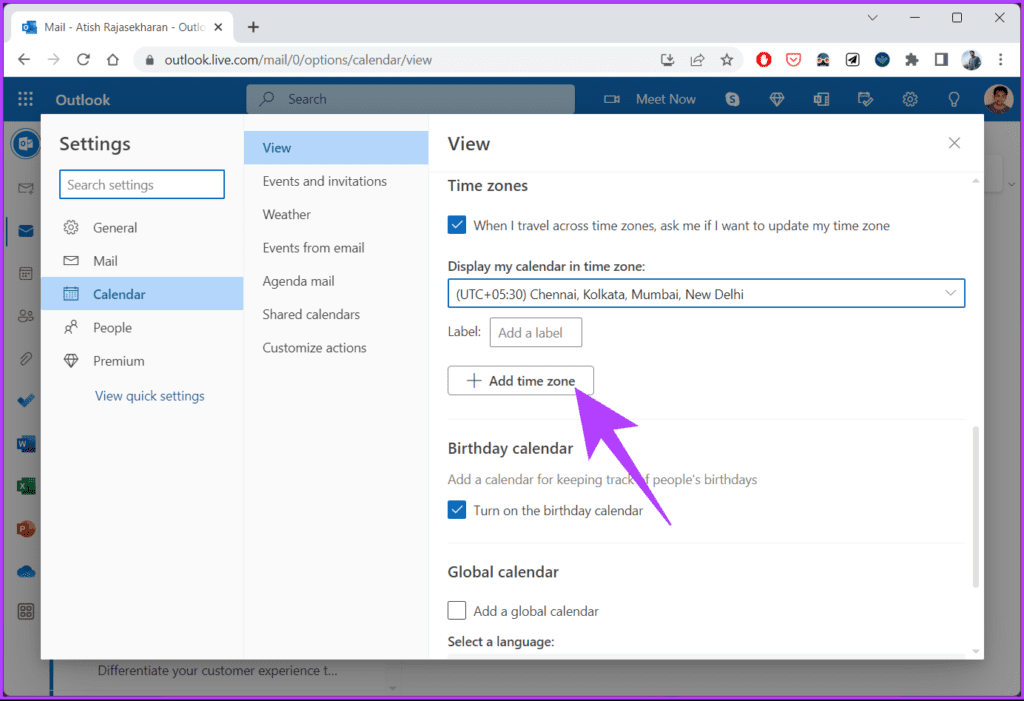
Task: Click the Outlook search box
Action: [x=411, y=99]
